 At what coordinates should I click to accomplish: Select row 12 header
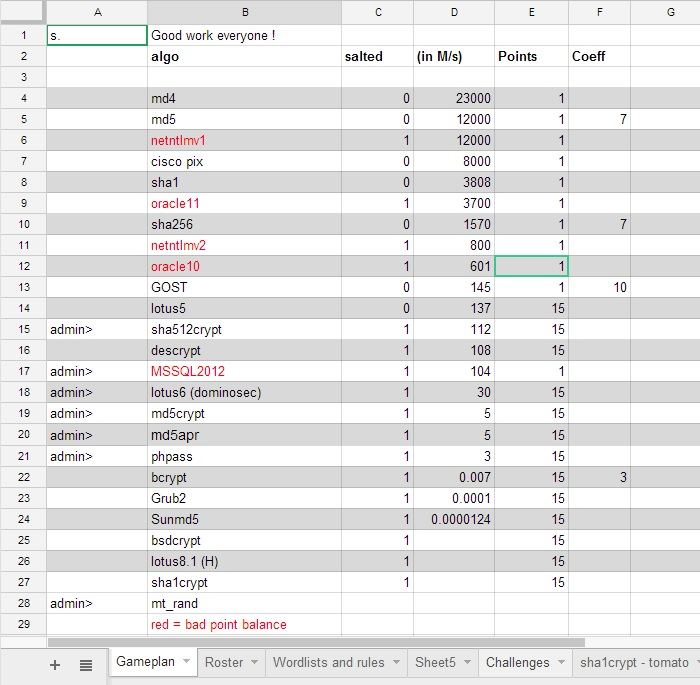point(23,266)
